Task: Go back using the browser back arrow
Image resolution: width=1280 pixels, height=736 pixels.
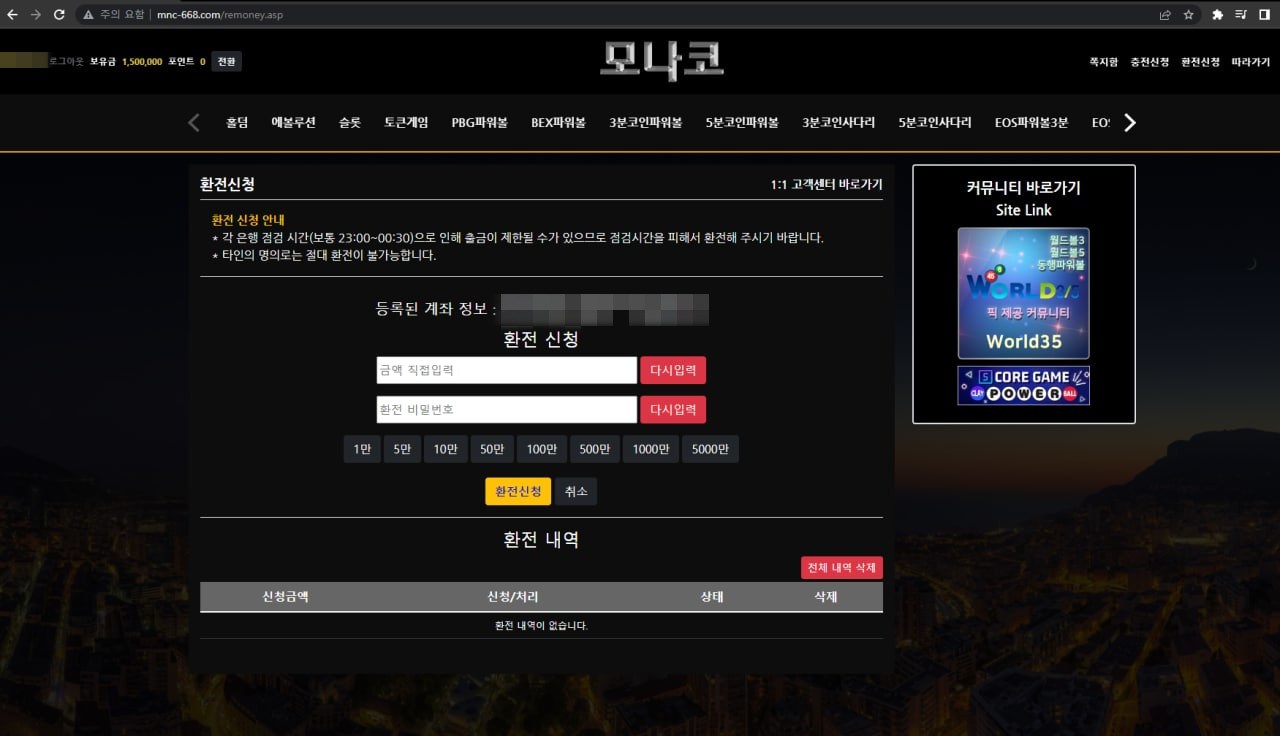Action: (x=12, y=15)
